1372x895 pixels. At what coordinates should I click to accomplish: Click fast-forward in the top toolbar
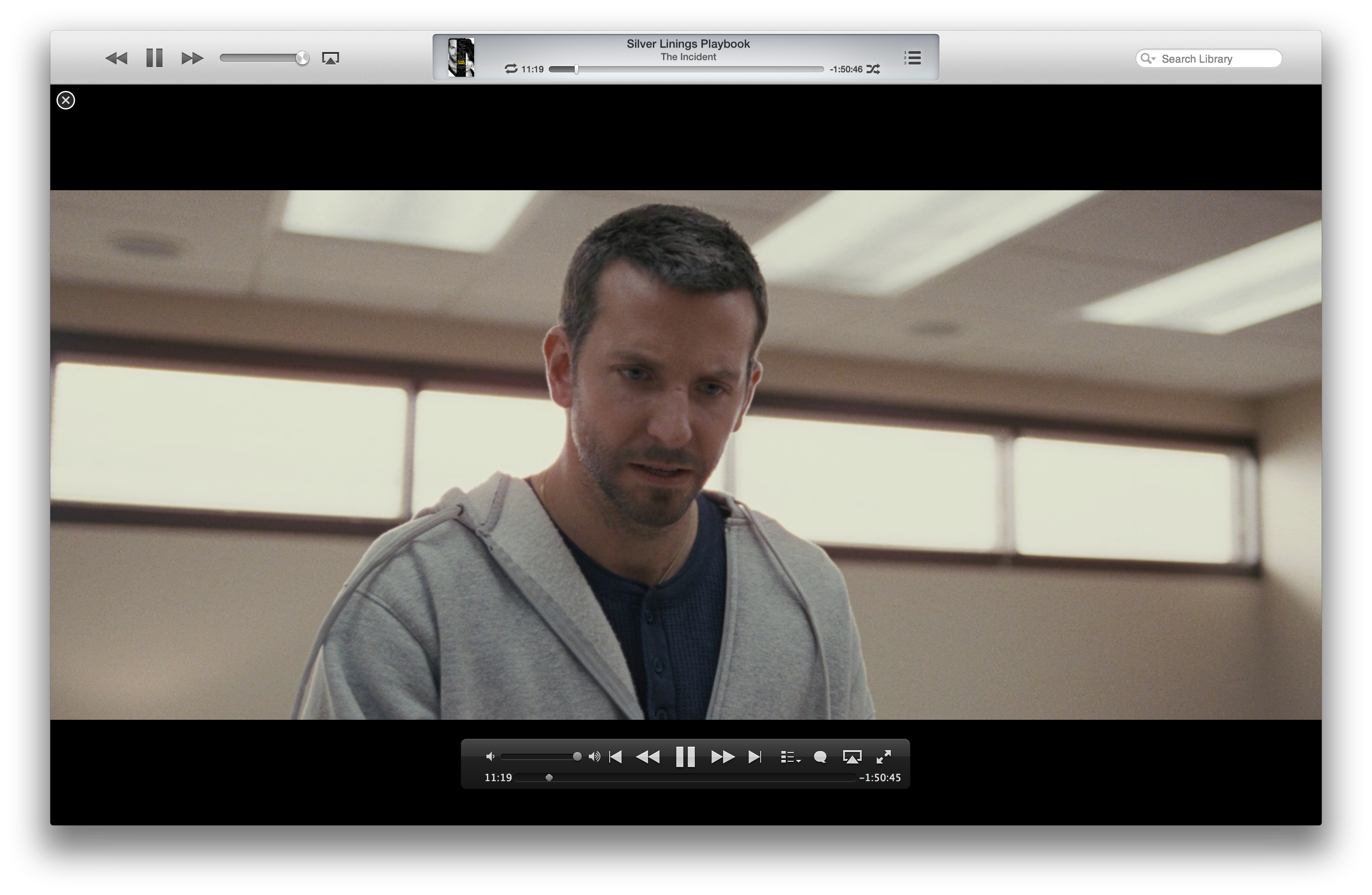192,58
